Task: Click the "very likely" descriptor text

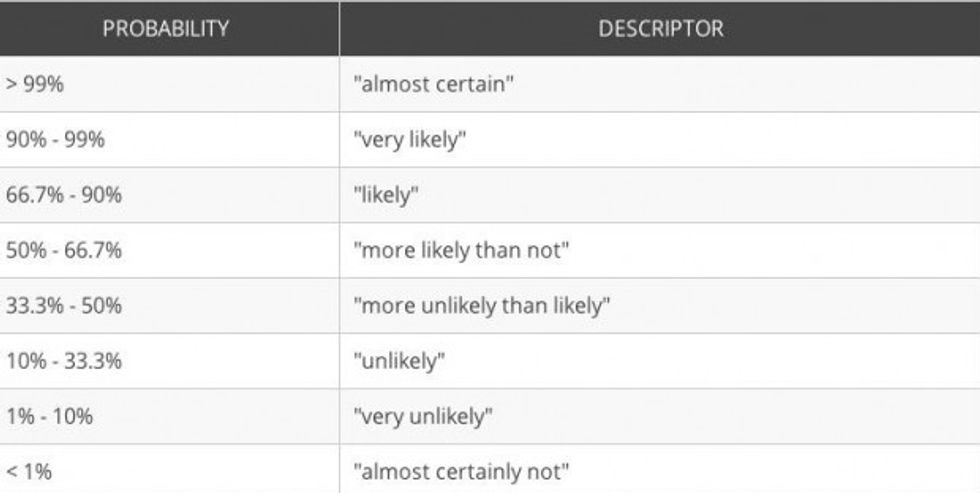Action: (410, 140)
